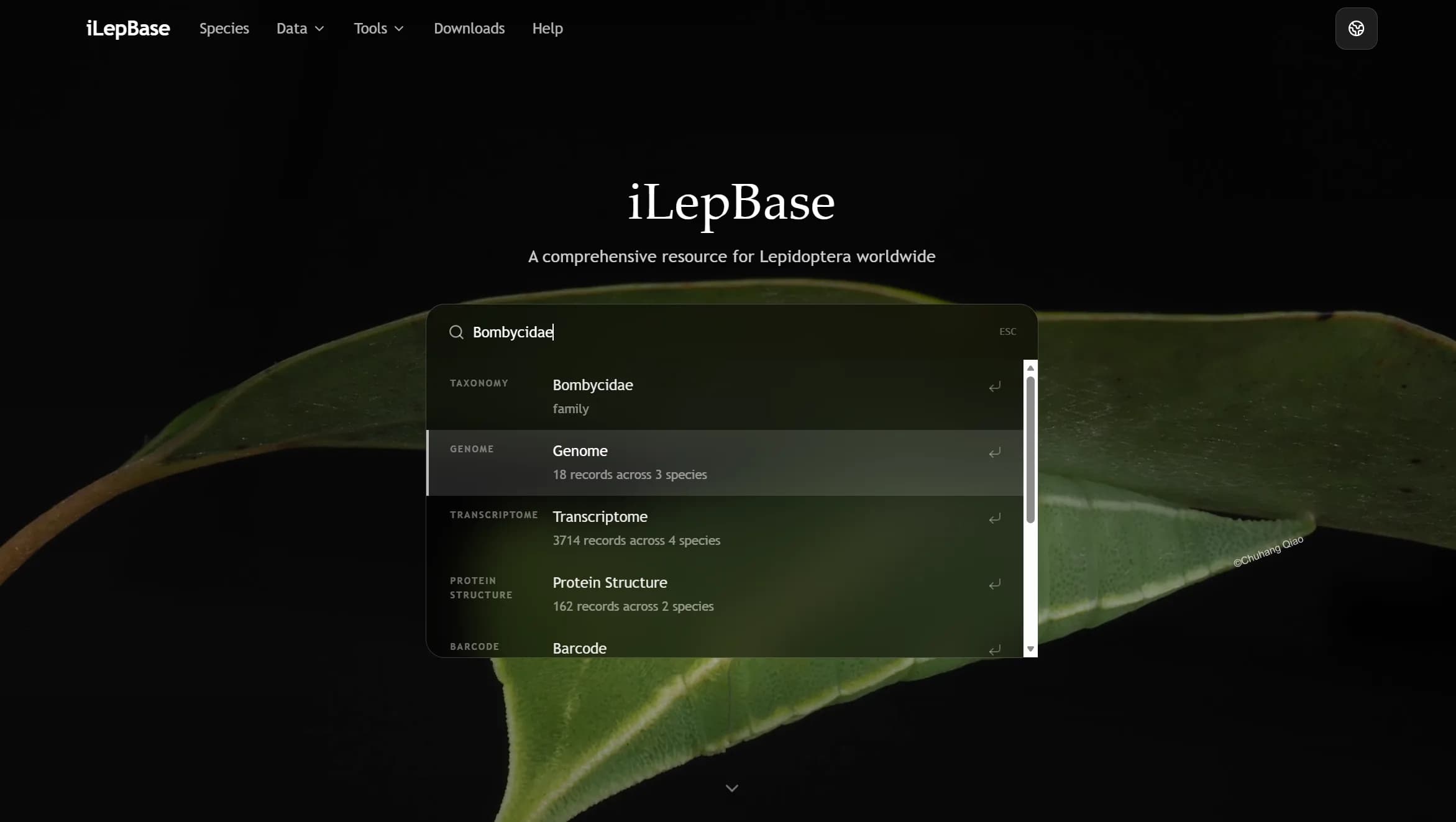
Task: Click into the Bombycidae search field
Action: click(731, 332)
